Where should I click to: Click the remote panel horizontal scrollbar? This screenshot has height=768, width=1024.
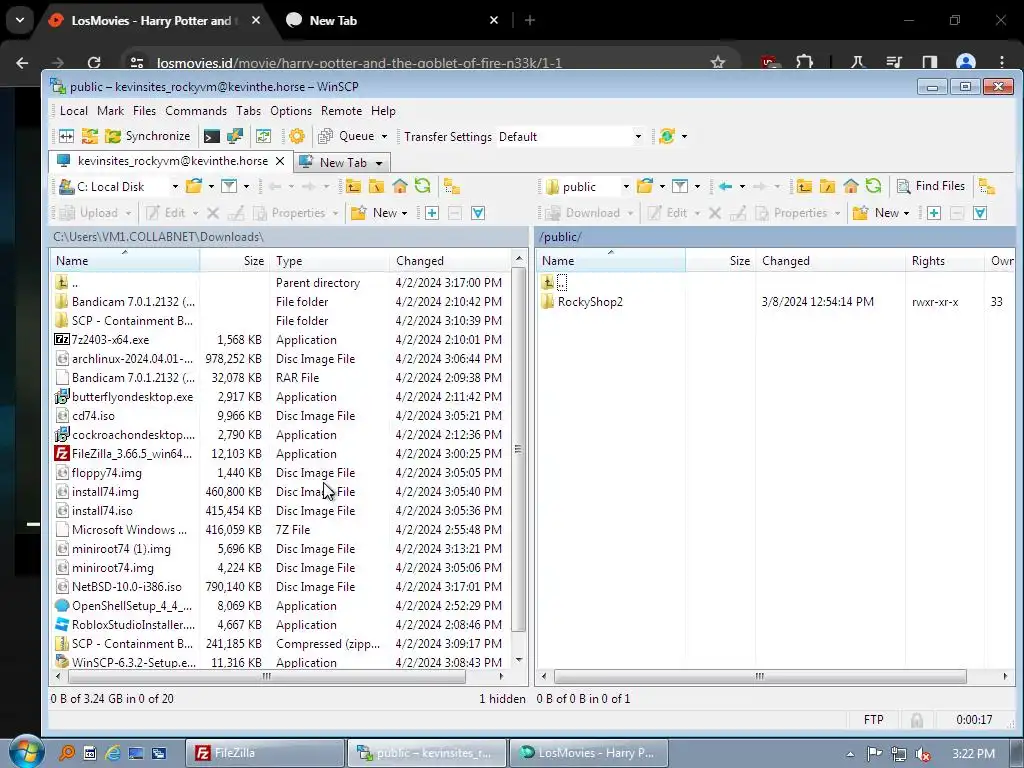(760, 676)
